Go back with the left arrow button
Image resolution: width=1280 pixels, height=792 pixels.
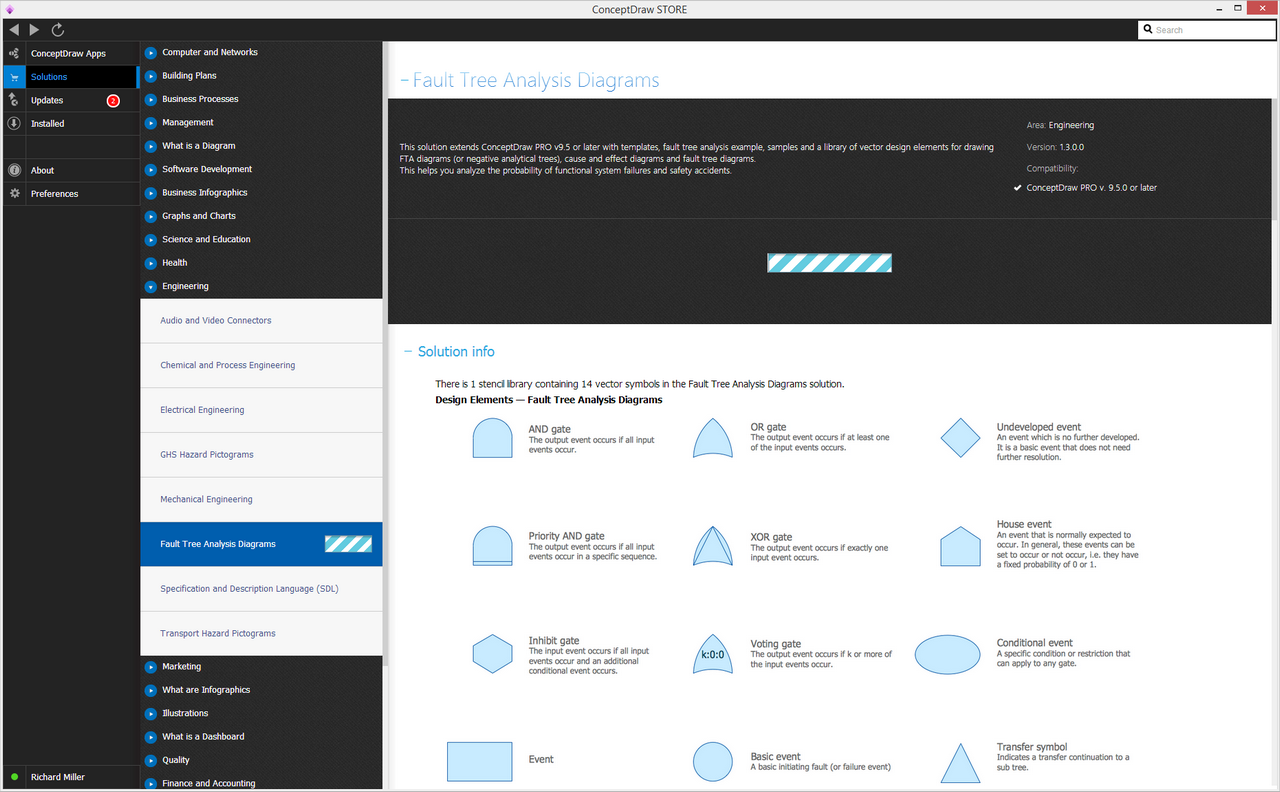click(x=13, y=30)
